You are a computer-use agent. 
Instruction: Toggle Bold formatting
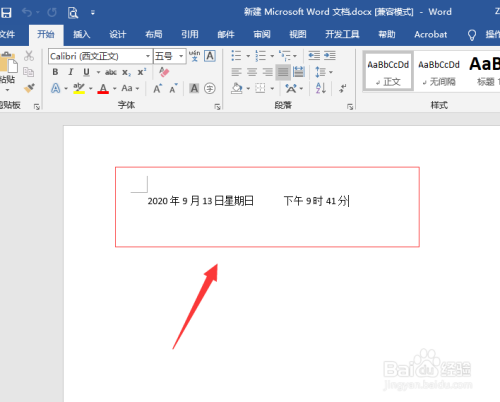coord(55,72)
